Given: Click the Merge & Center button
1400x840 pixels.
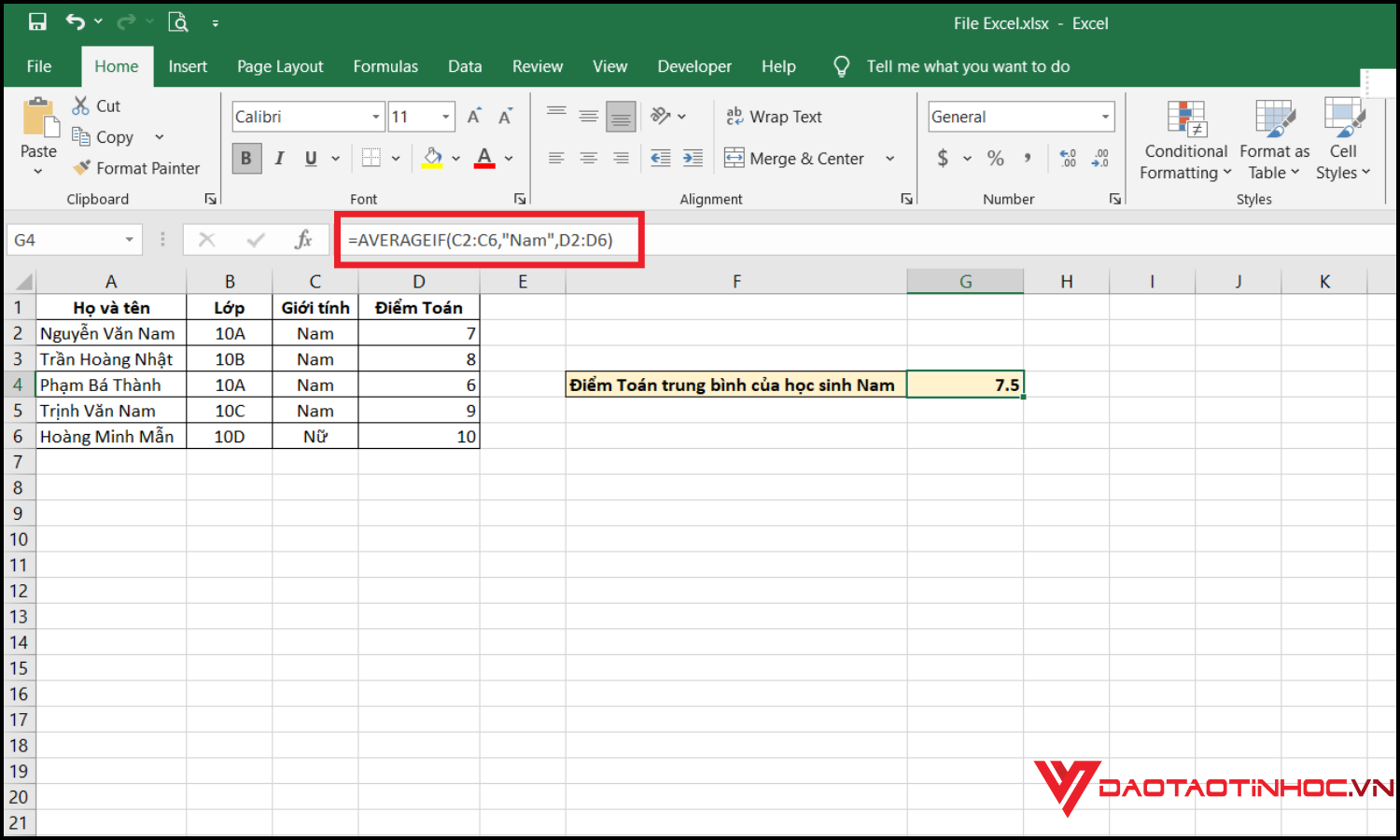Looking at the screenshot, I should tap(796, 159).
